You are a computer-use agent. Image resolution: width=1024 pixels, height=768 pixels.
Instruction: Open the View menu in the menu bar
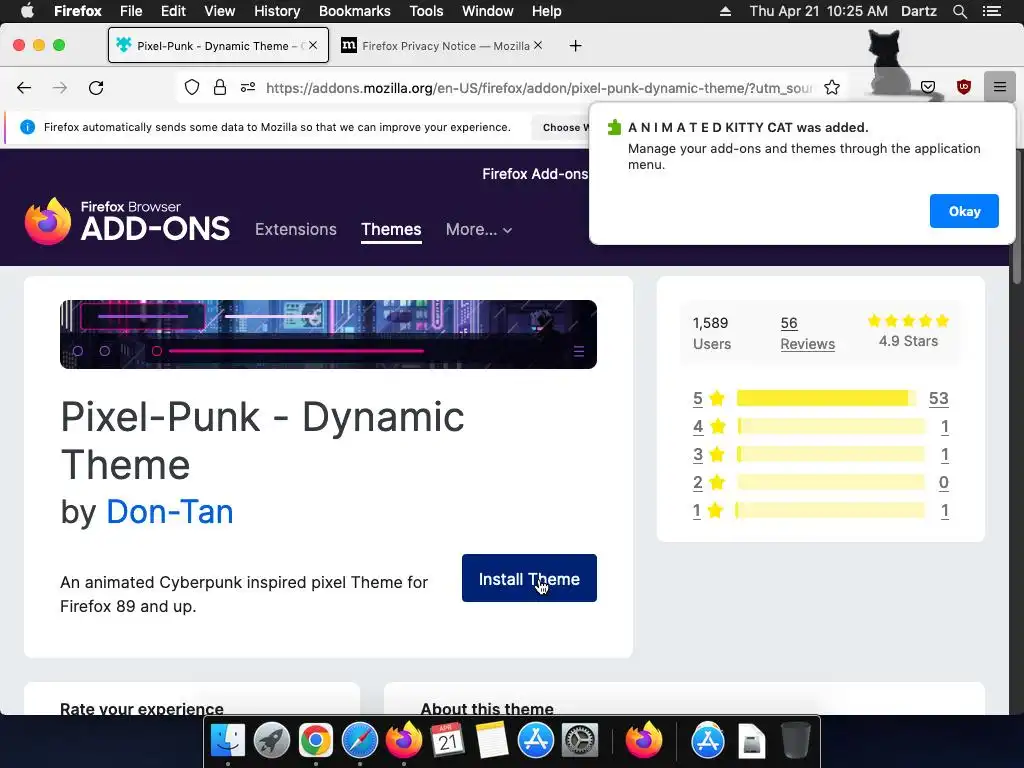coord(219,11)
